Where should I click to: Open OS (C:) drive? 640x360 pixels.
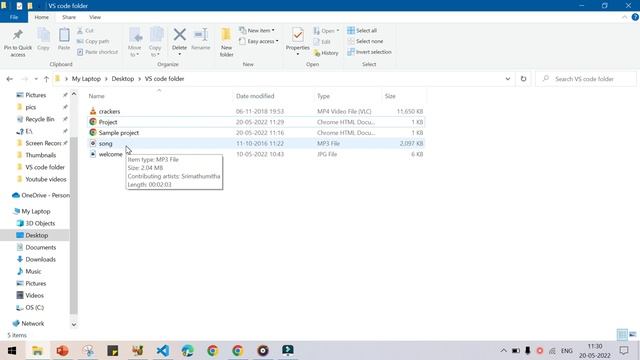[34, 307]
